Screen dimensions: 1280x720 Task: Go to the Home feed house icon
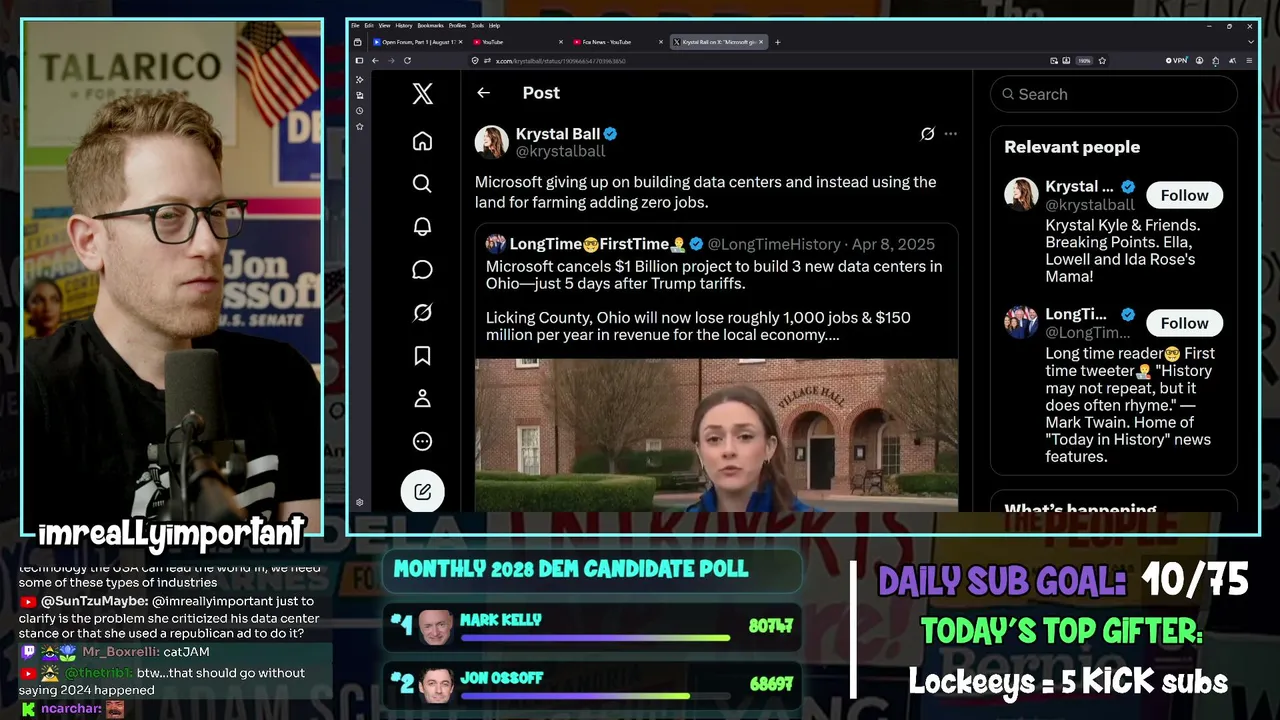click(x=422, y=141)
